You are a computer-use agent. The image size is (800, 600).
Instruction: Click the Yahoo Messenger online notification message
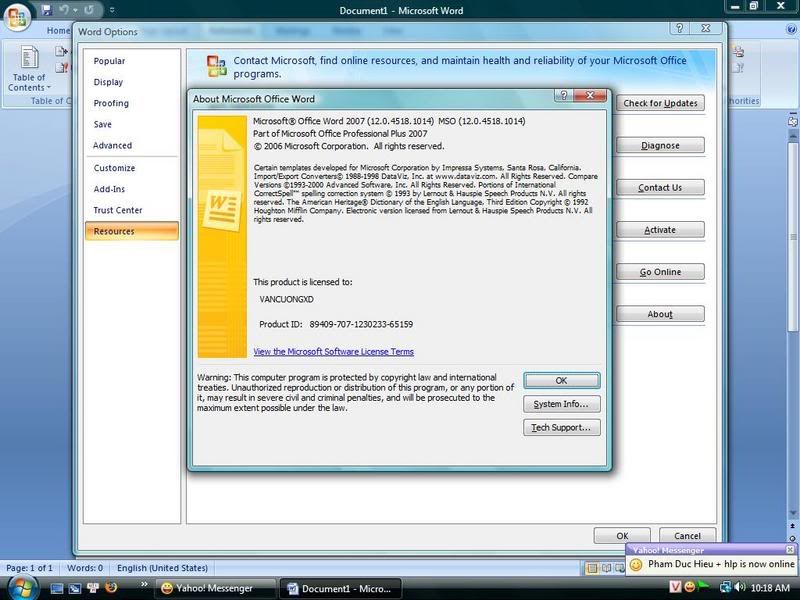coord(721,564)
